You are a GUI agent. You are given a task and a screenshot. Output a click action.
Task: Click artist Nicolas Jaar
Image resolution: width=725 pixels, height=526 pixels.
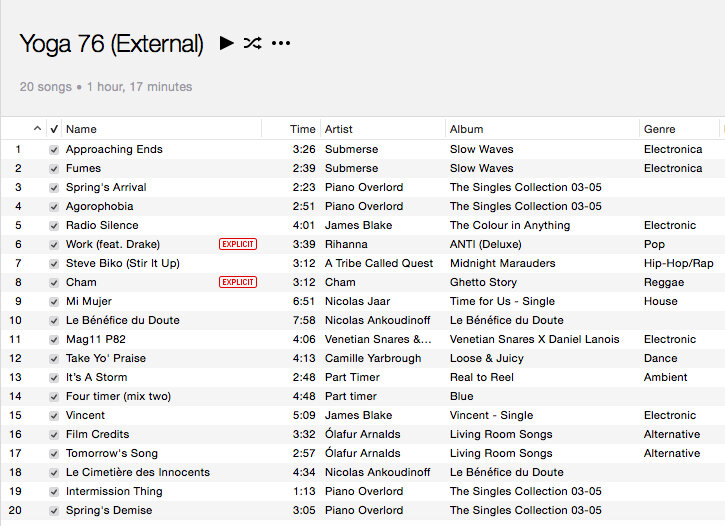[357, 301]
